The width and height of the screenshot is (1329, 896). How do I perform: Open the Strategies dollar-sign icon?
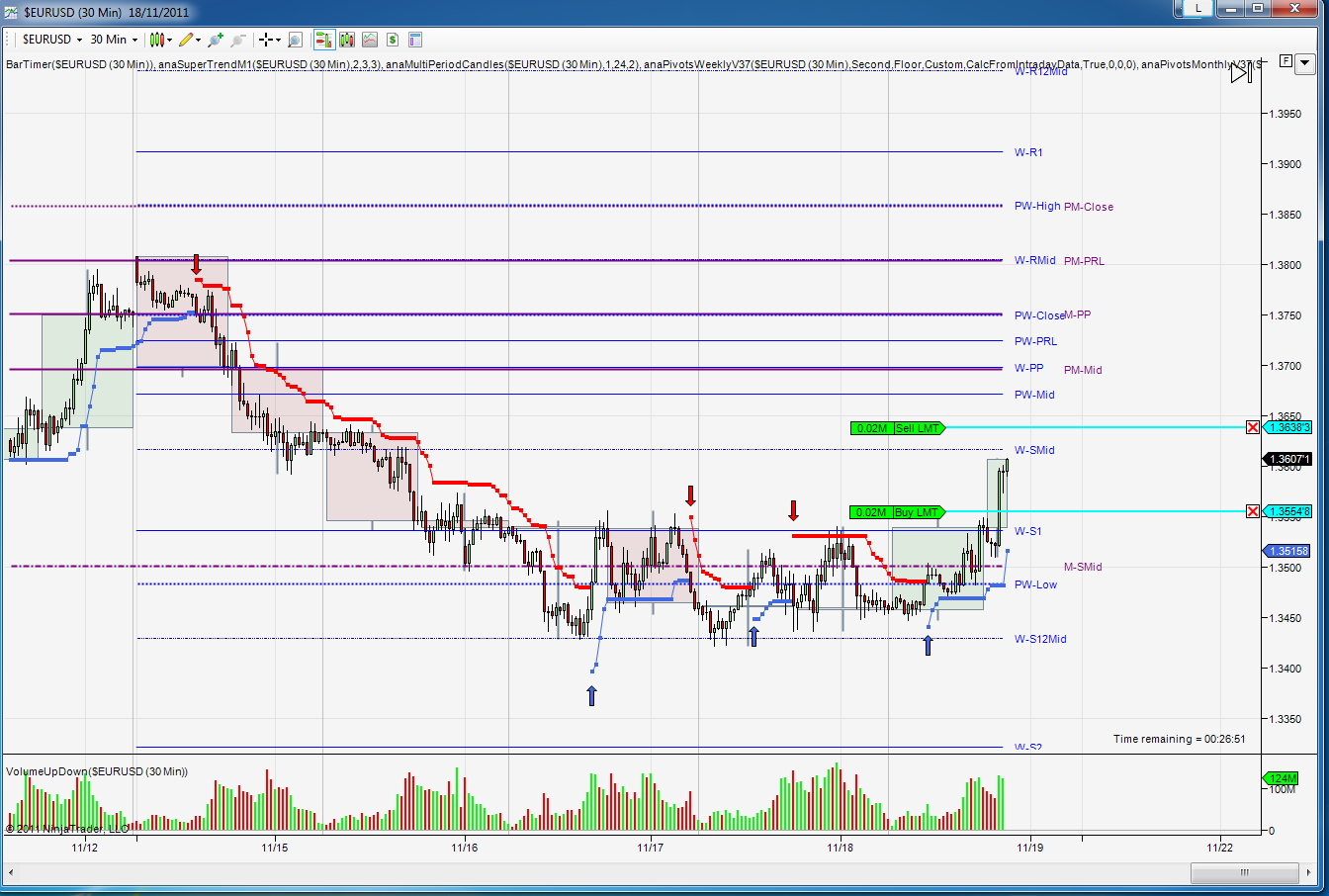[x=393, y=40]
